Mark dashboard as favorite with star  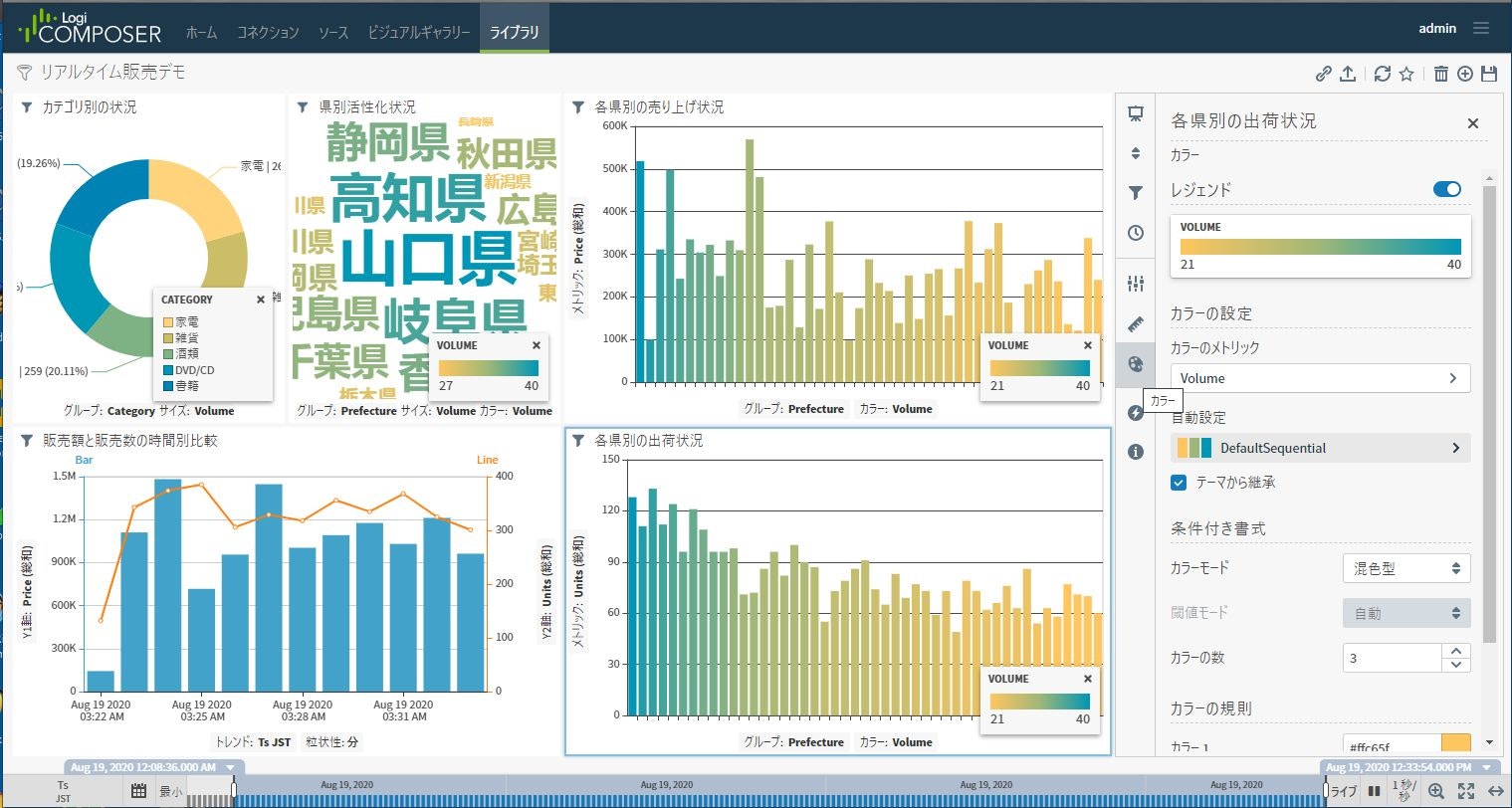click(x=1406, y=73)
